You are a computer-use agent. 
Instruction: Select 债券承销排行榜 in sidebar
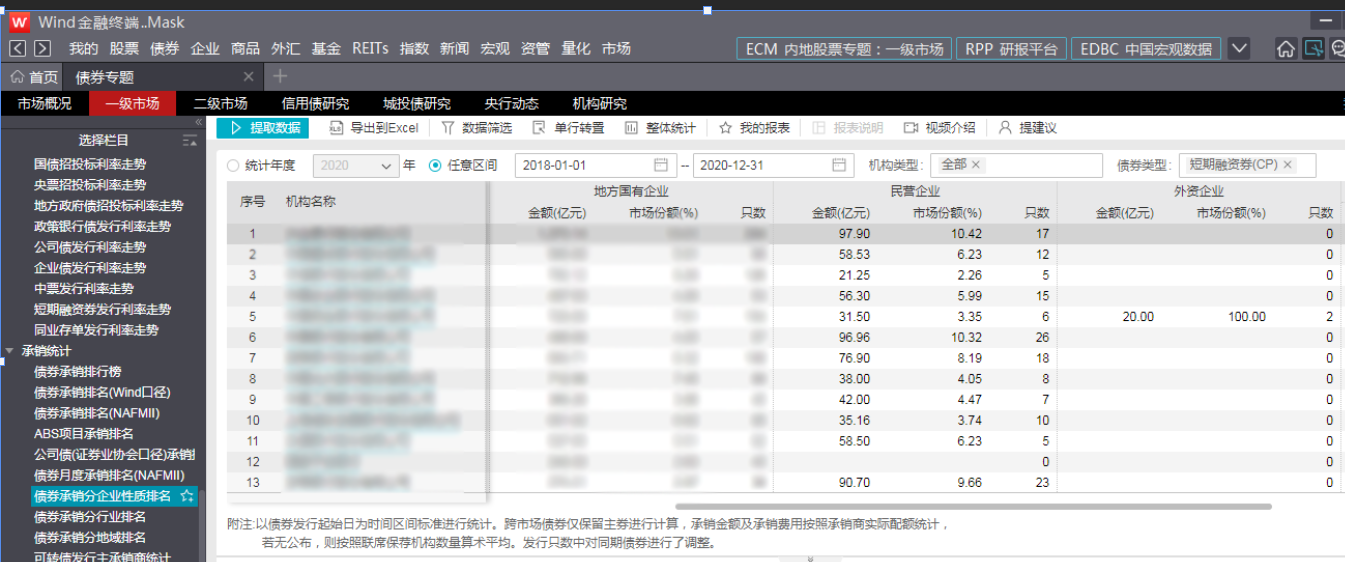pyautogui.click(x=77, y=372)
